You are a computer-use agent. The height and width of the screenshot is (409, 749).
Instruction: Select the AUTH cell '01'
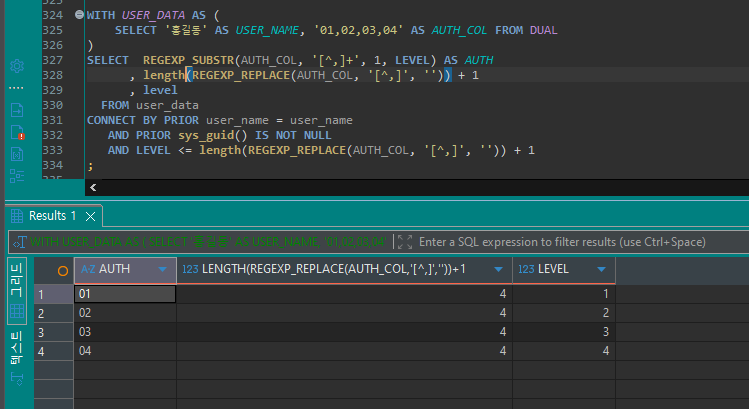[125, 294]
